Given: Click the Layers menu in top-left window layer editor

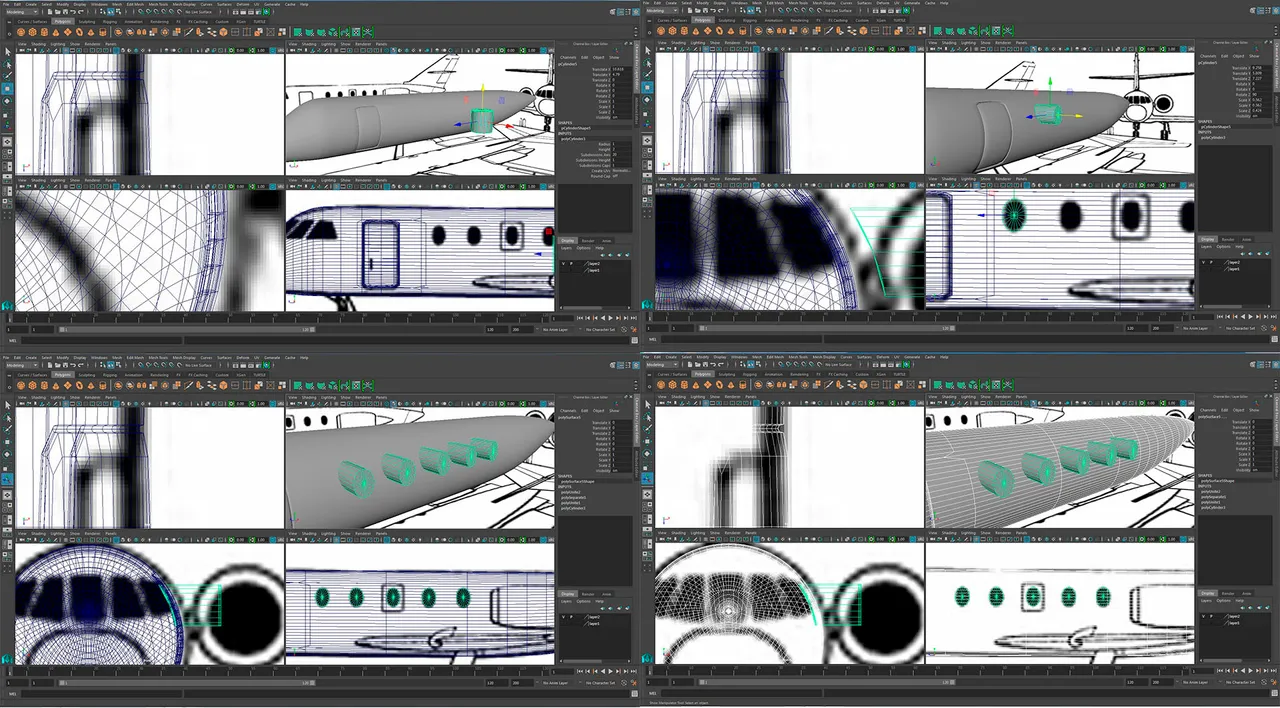Looking at the screenshot, I should coord(566,248).
